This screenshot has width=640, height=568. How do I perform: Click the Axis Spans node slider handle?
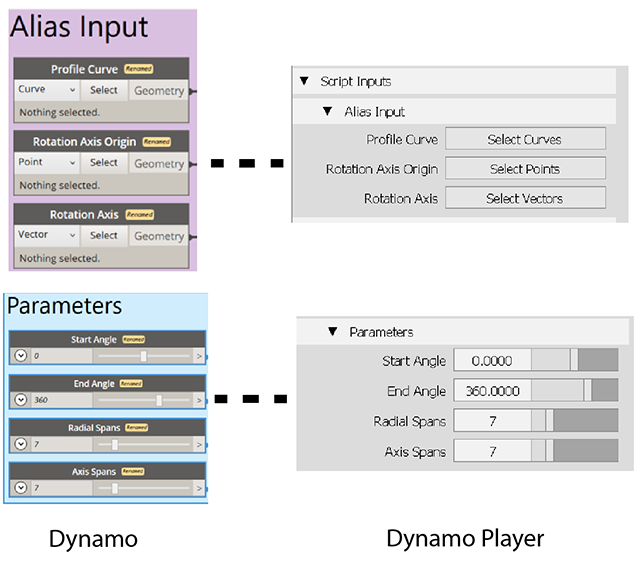coord(115,488)
